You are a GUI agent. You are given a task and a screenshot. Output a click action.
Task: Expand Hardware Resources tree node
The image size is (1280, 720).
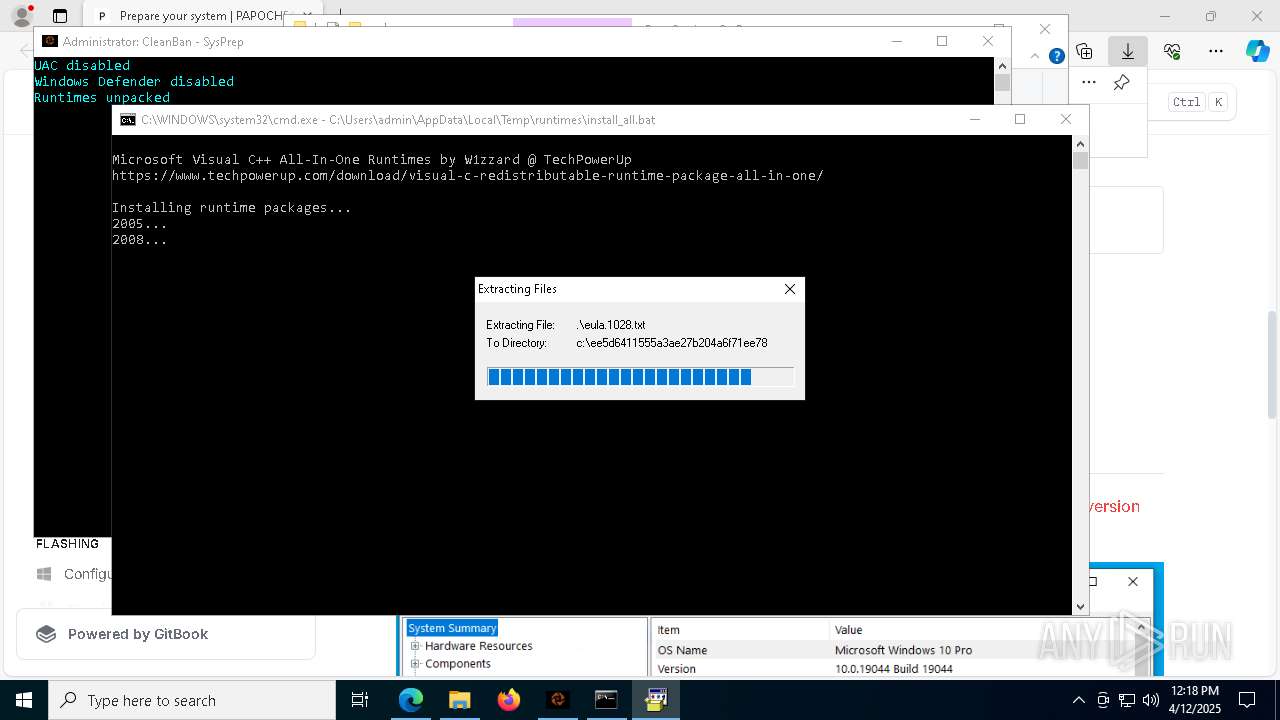click(415, 646)
